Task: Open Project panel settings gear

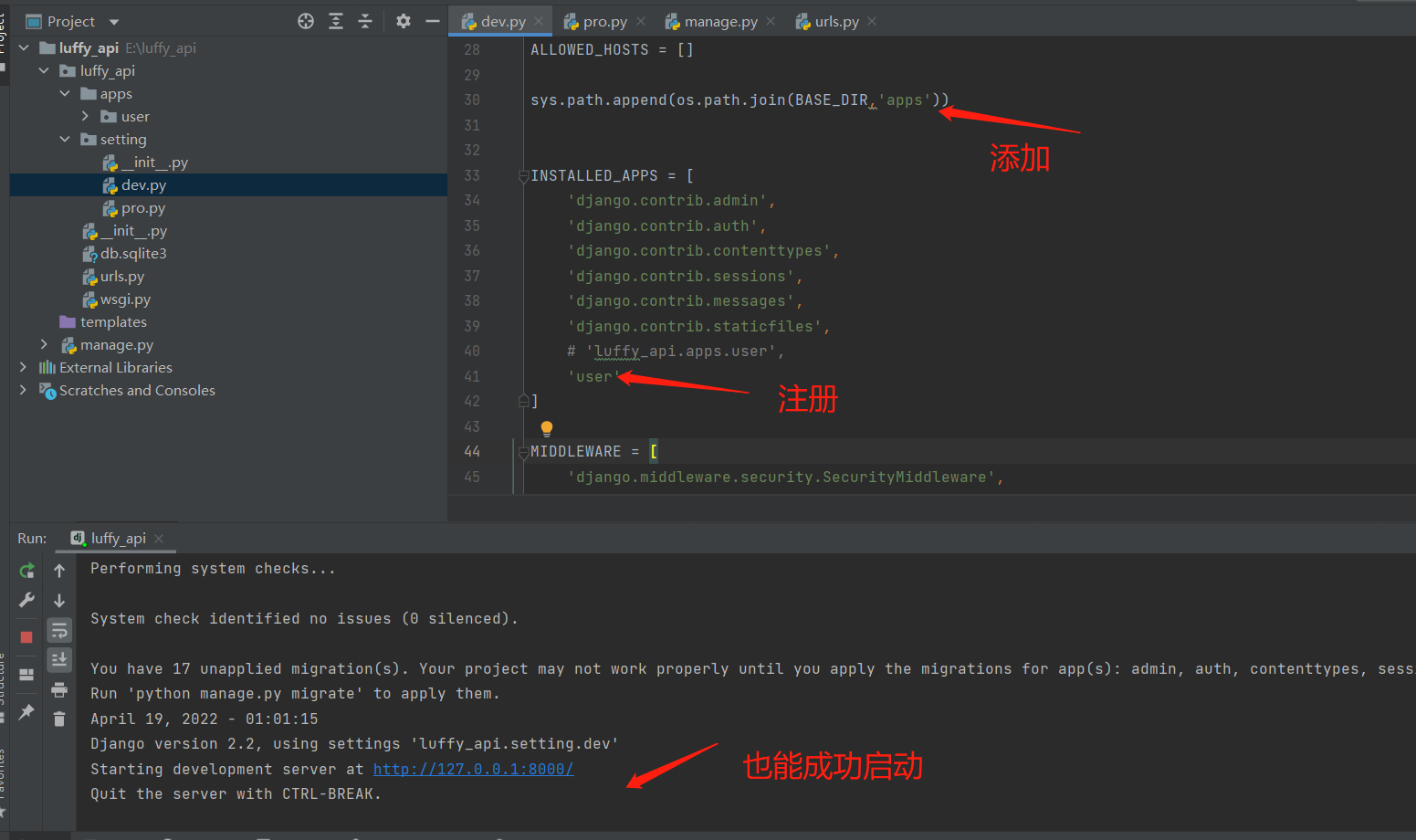Action: (404, 21)
